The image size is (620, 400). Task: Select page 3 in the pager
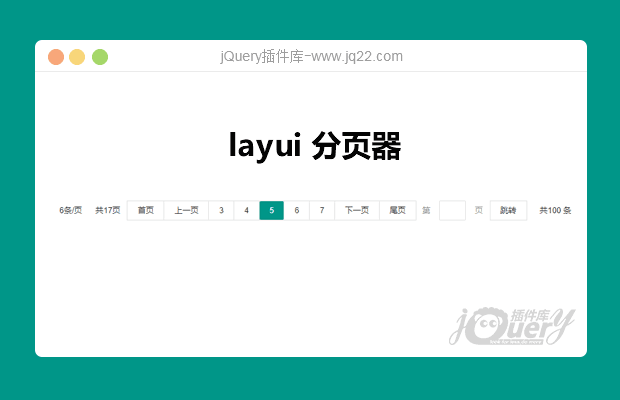click(221, 210)
